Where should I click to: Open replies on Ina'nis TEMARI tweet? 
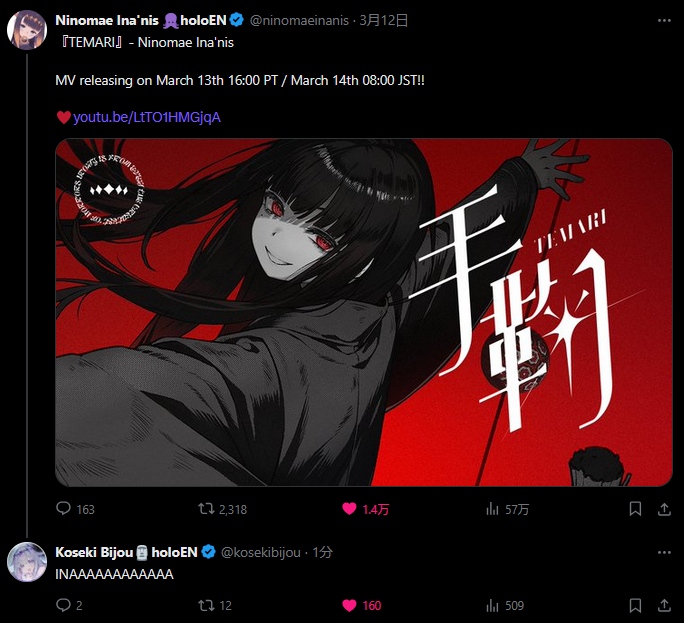75,509
